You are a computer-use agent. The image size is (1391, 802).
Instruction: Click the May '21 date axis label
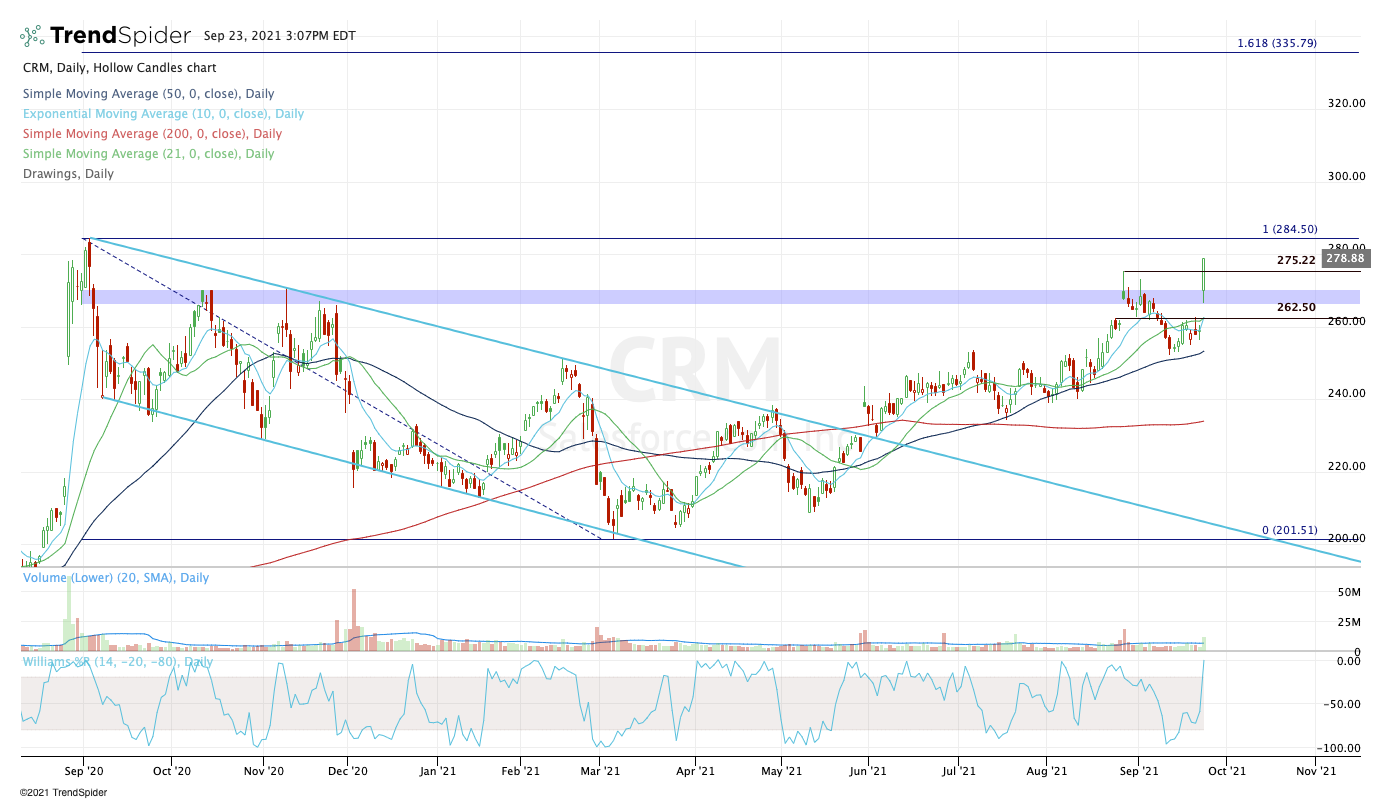(x=782, y=771)
